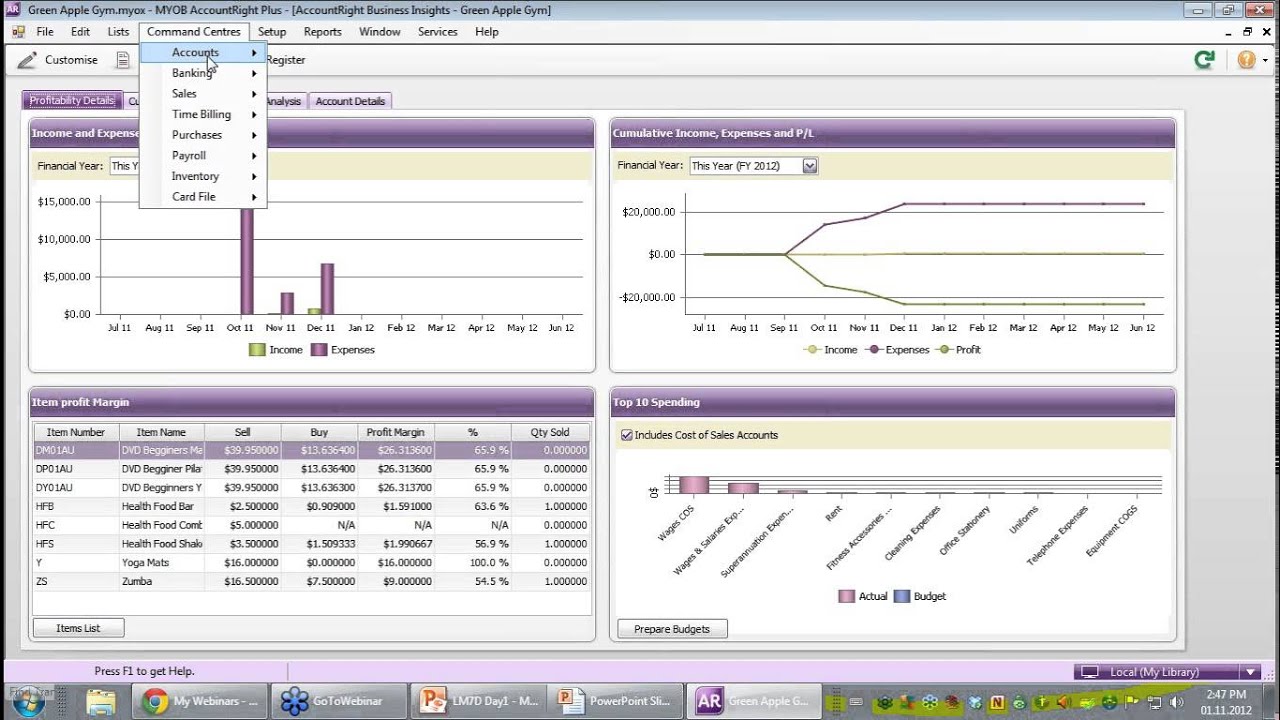Sort by Qty Sold column header
The width and height of the screenshot is (1280, 720).
click(550, 433)
